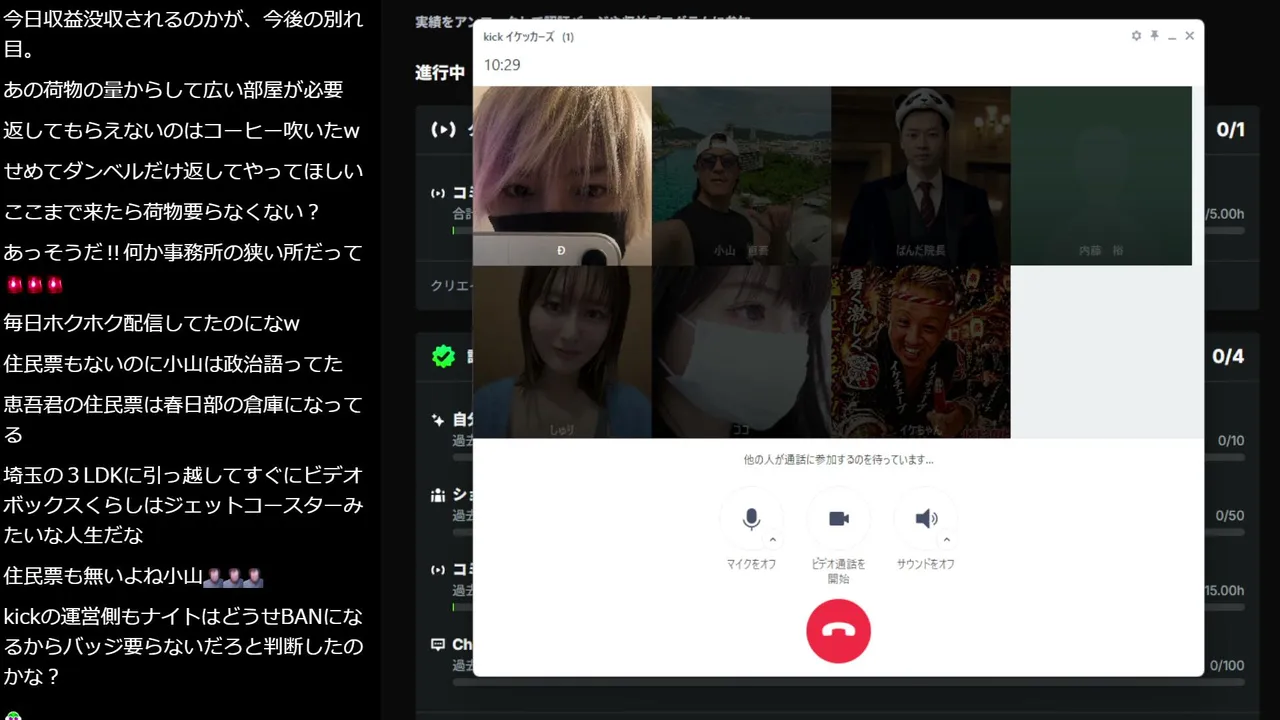1280x720 pixels.
Task: Select the masked ココ participant tile
Action: coord(741,352)
